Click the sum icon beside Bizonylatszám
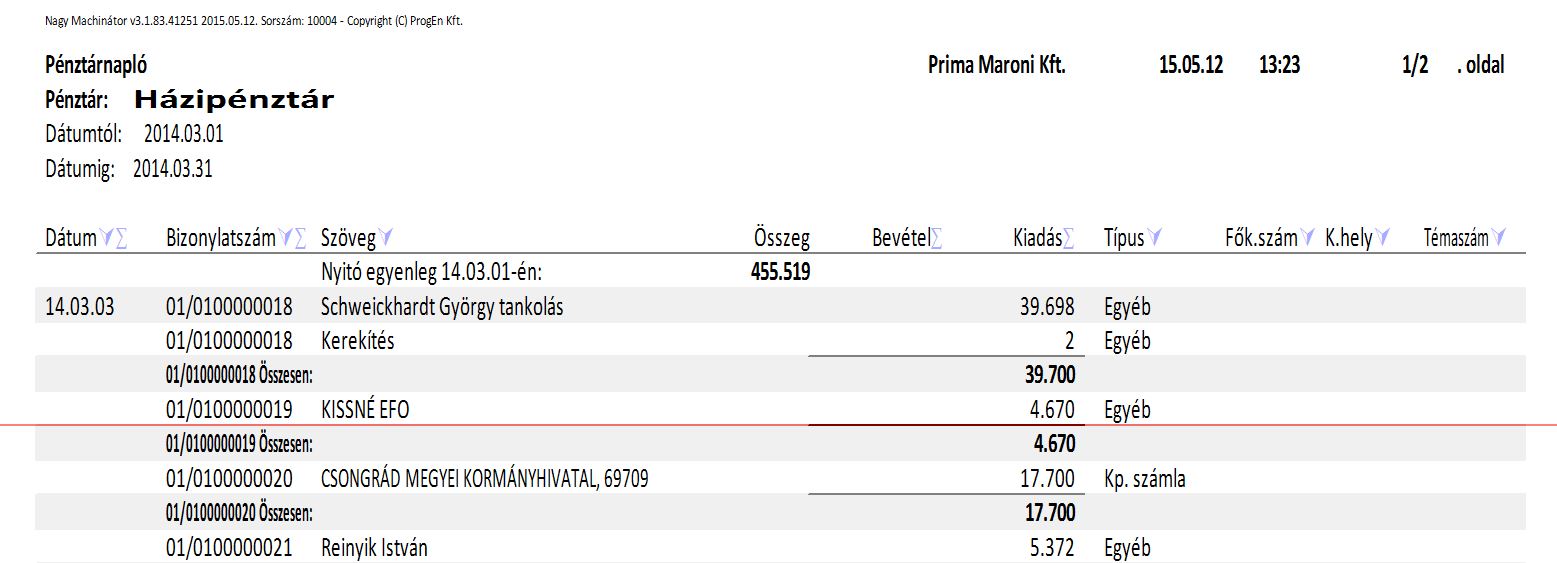Image resolution: width=1557 pixels, height=563 pixels. pos(300,238)
